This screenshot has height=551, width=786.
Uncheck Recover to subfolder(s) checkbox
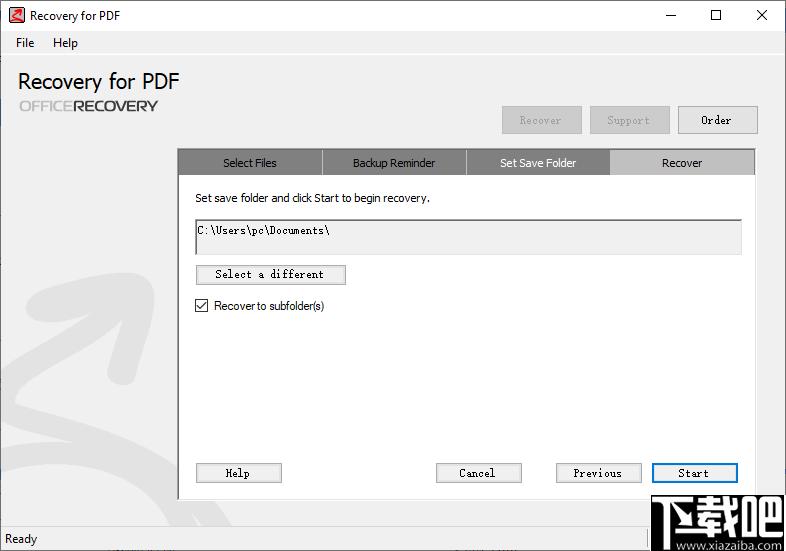(x=202, y=305)
